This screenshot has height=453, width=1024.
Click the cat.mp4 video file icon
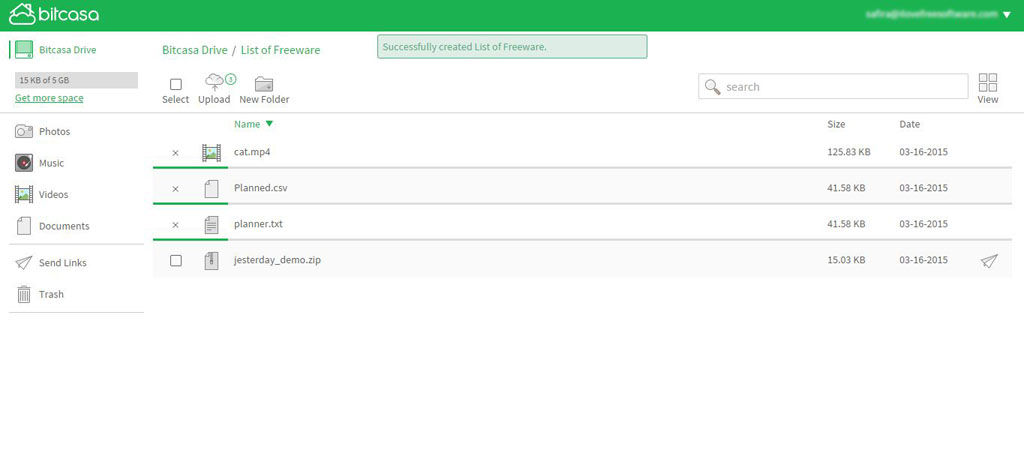(x=211, y=153)
